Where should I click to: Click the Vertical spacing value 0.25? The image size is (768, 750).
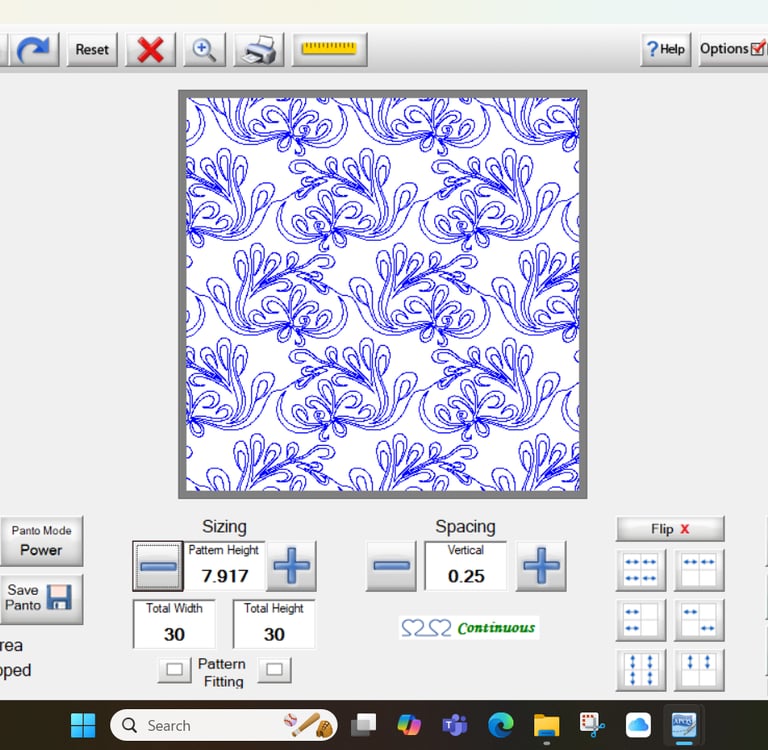click(x=466, y=576)
